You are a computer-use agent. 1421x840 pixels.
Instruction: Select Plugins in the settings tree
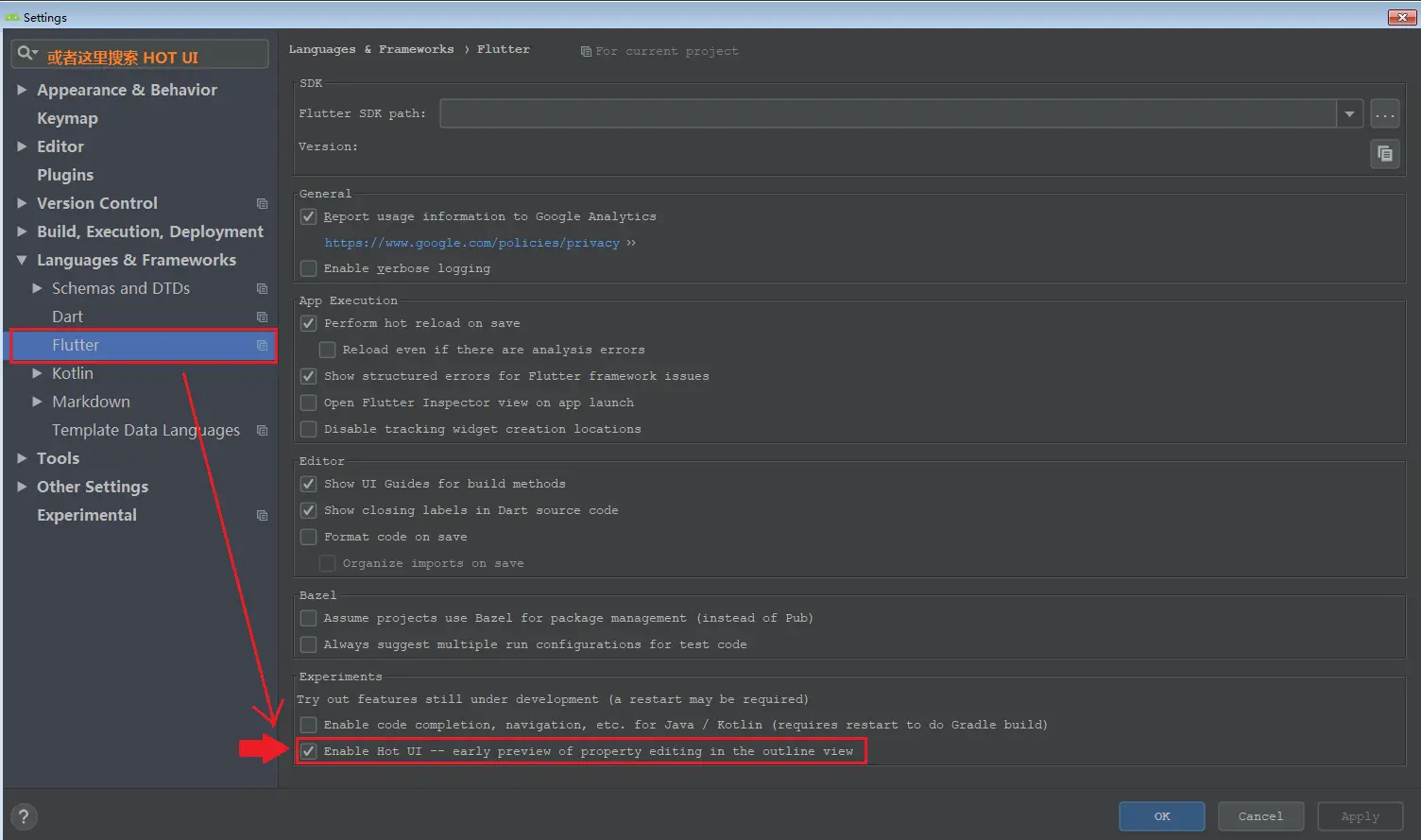(x=65, y=175)
